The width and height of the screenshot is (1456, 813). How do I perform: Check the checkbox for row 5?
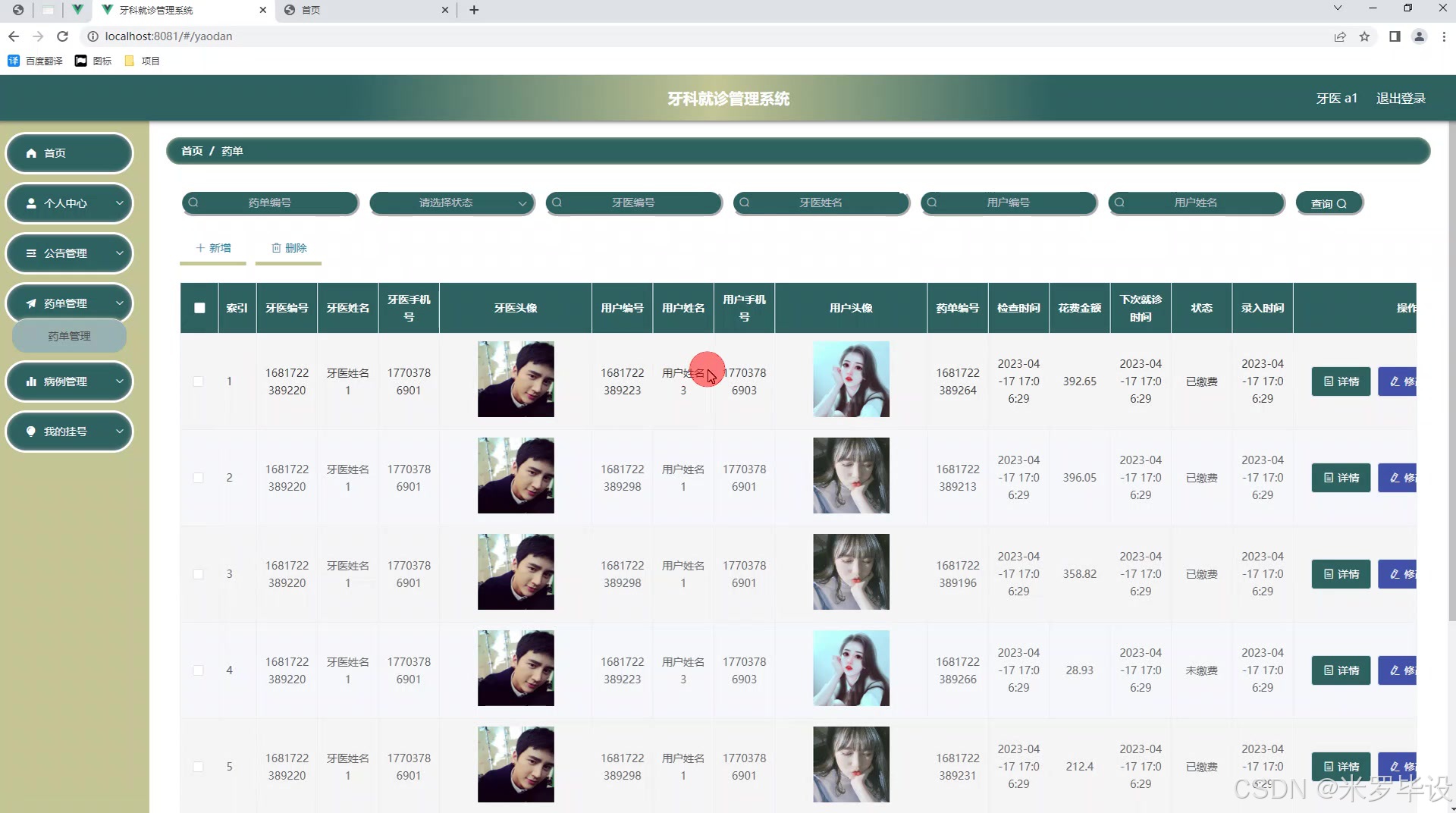point(198,767)
